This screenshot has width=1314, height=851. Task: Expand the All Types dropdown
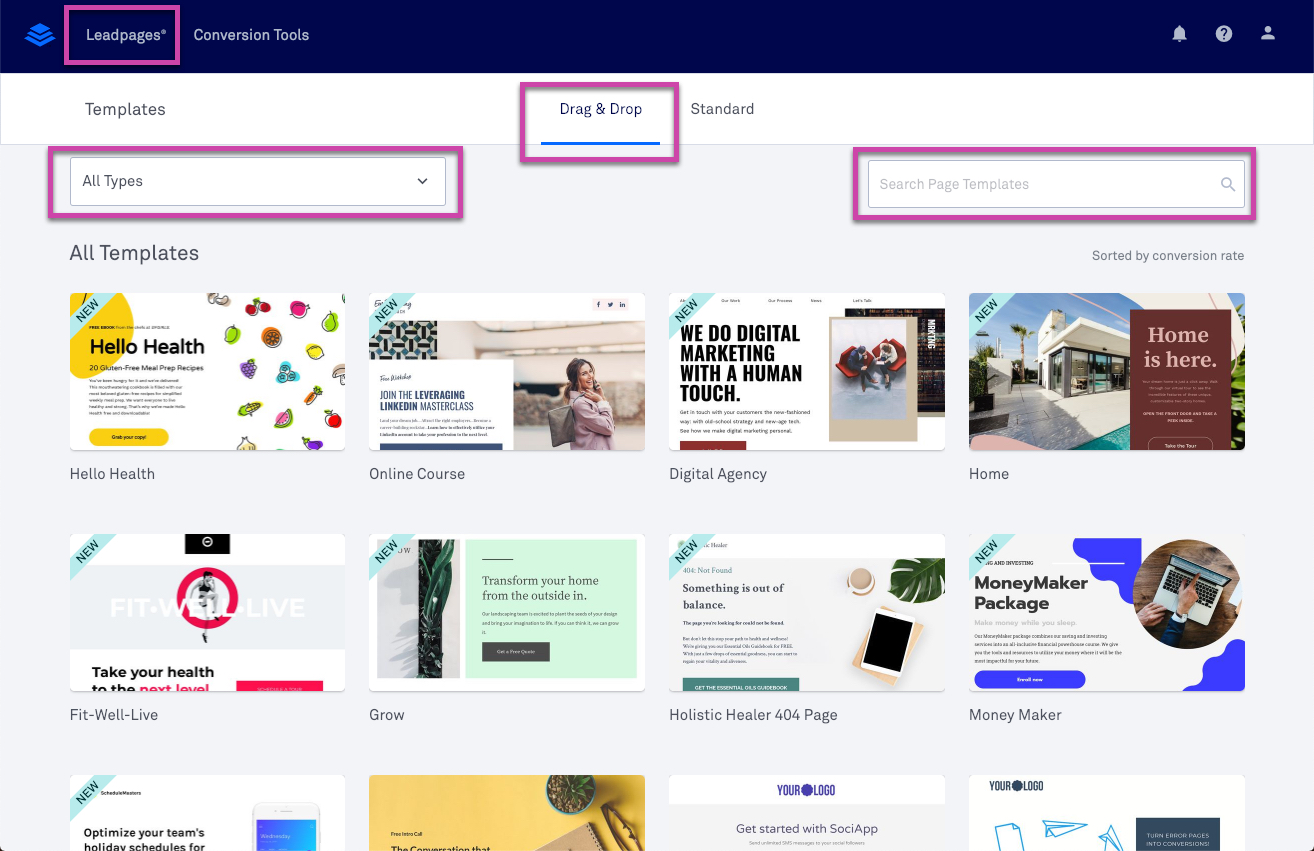pyautogui.click(x=257, y=181)
